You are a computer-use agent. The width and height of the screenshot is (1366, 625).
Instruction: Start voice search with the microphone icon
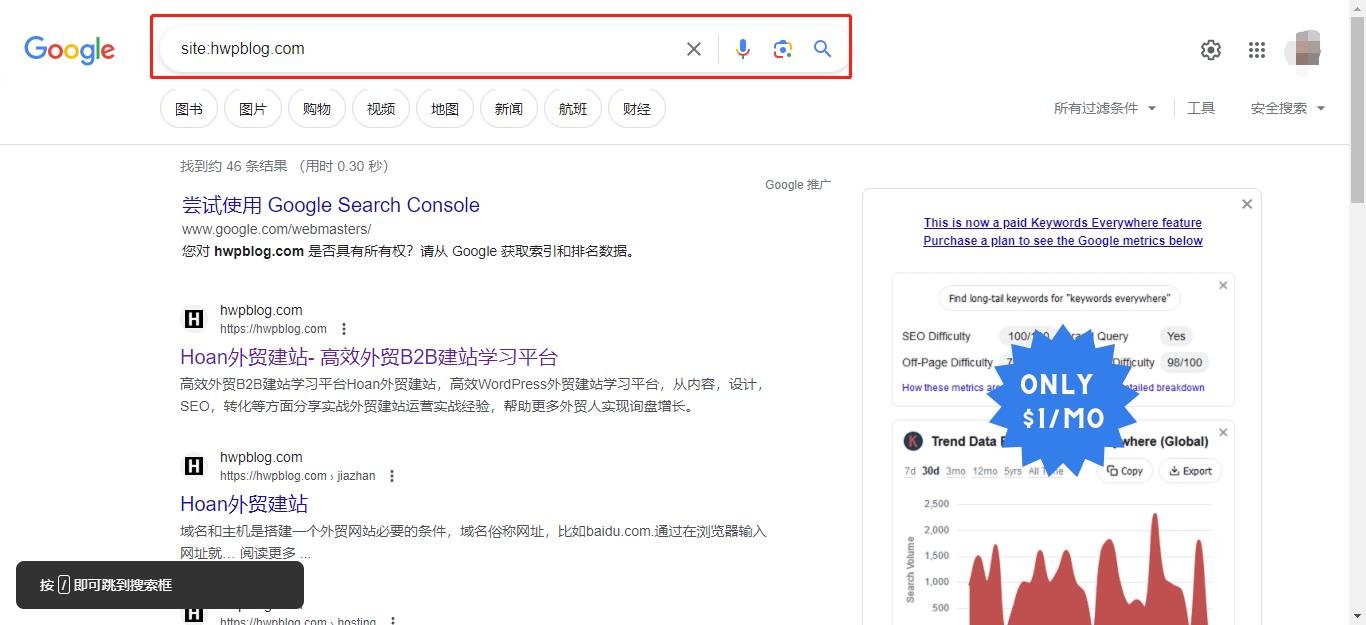[742, 49]
